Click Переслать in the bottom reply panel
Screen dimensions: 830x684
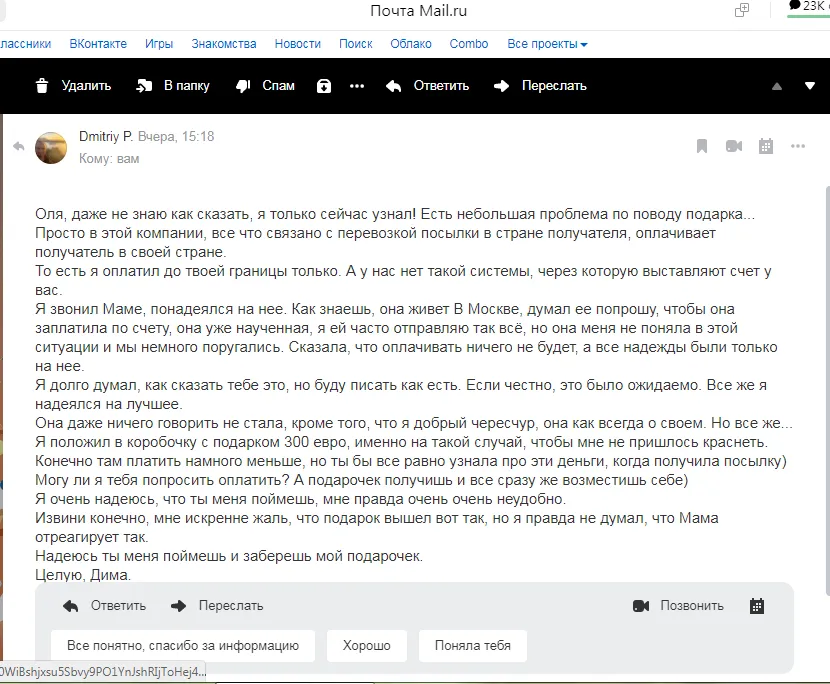coord(231,606)
